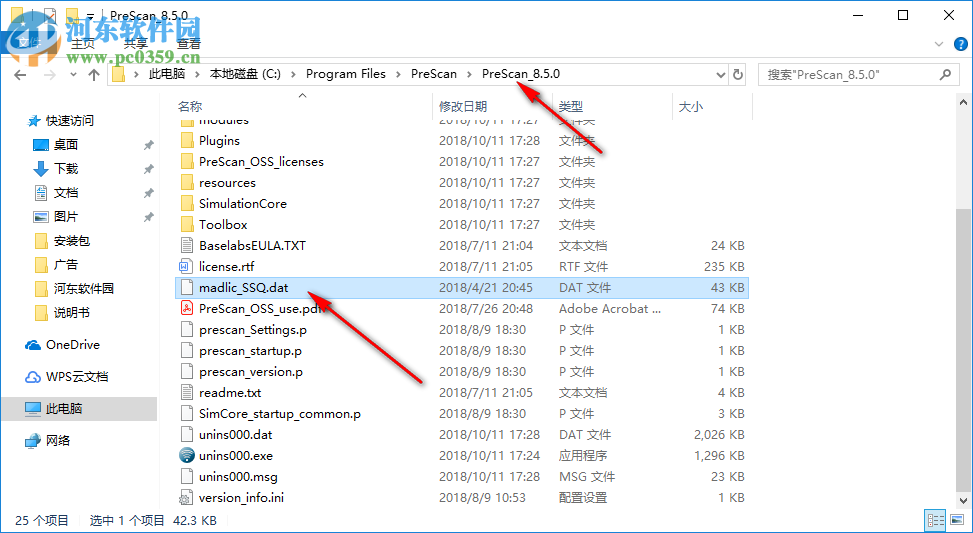973x533 pixels.
Task: Sort by the 大小 column header
Action: tap(691, 107)
